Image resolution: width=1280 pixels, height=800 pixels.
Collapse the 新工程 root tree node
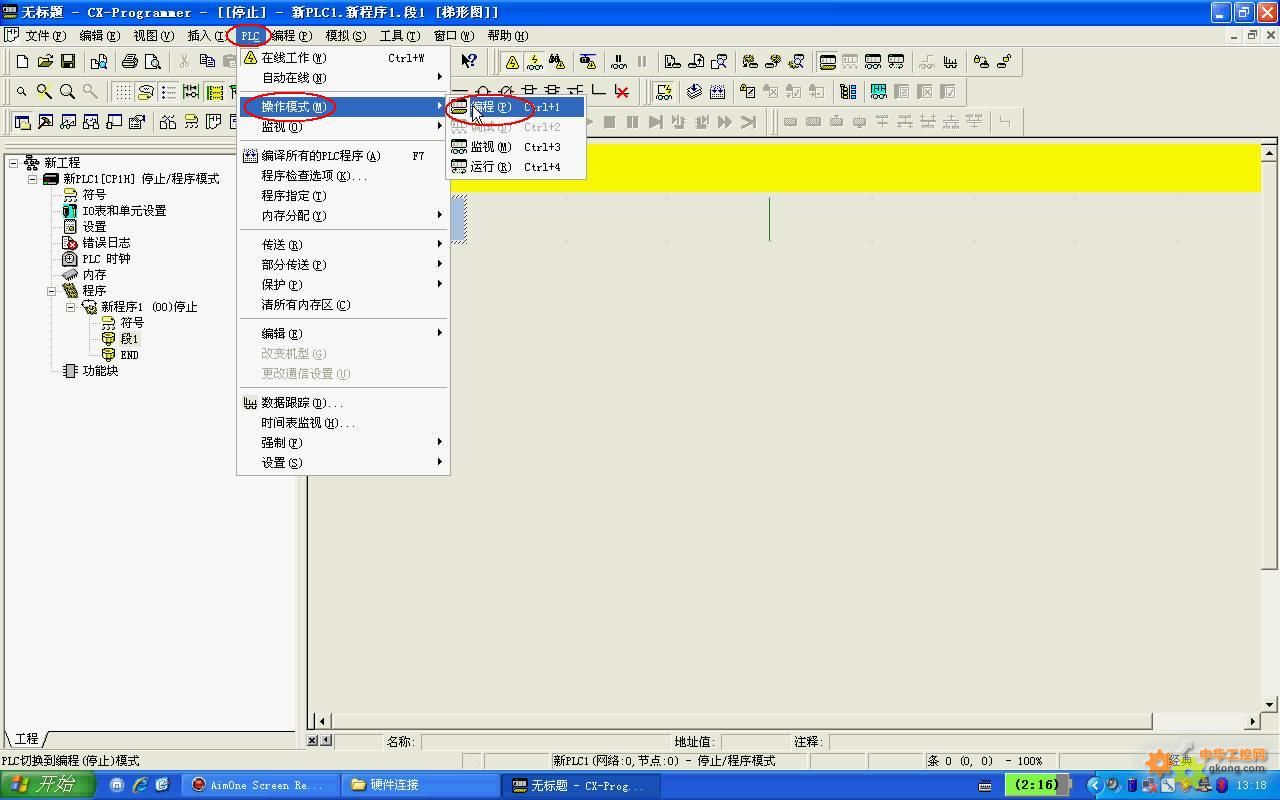click(x=14, y=163)
